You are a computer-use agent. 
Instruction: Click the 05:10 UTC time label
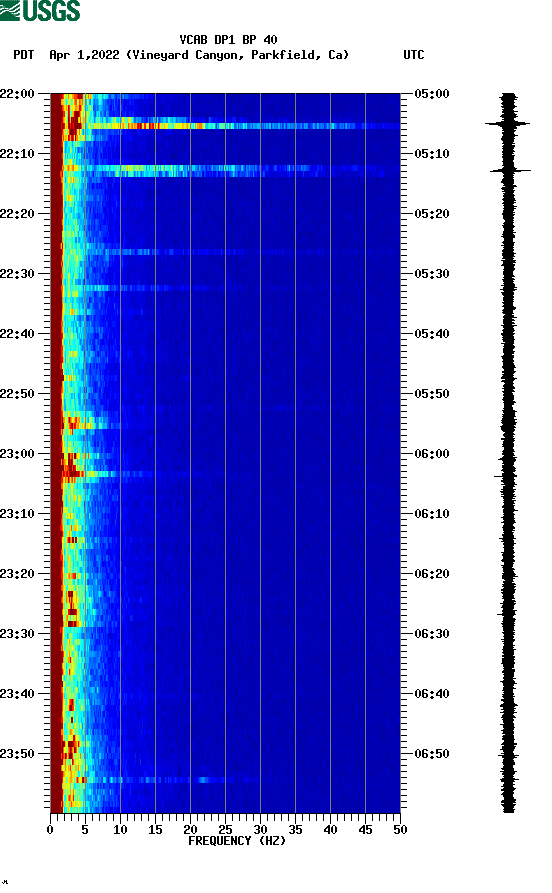coord(432,153)
